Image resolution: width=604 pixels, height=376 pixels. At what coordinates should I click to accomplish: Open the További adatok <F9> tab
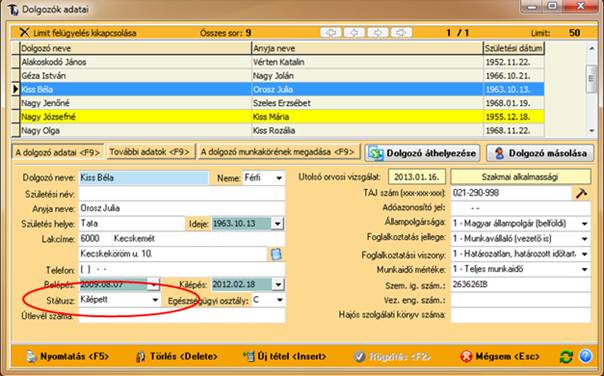tap(150, 152)
